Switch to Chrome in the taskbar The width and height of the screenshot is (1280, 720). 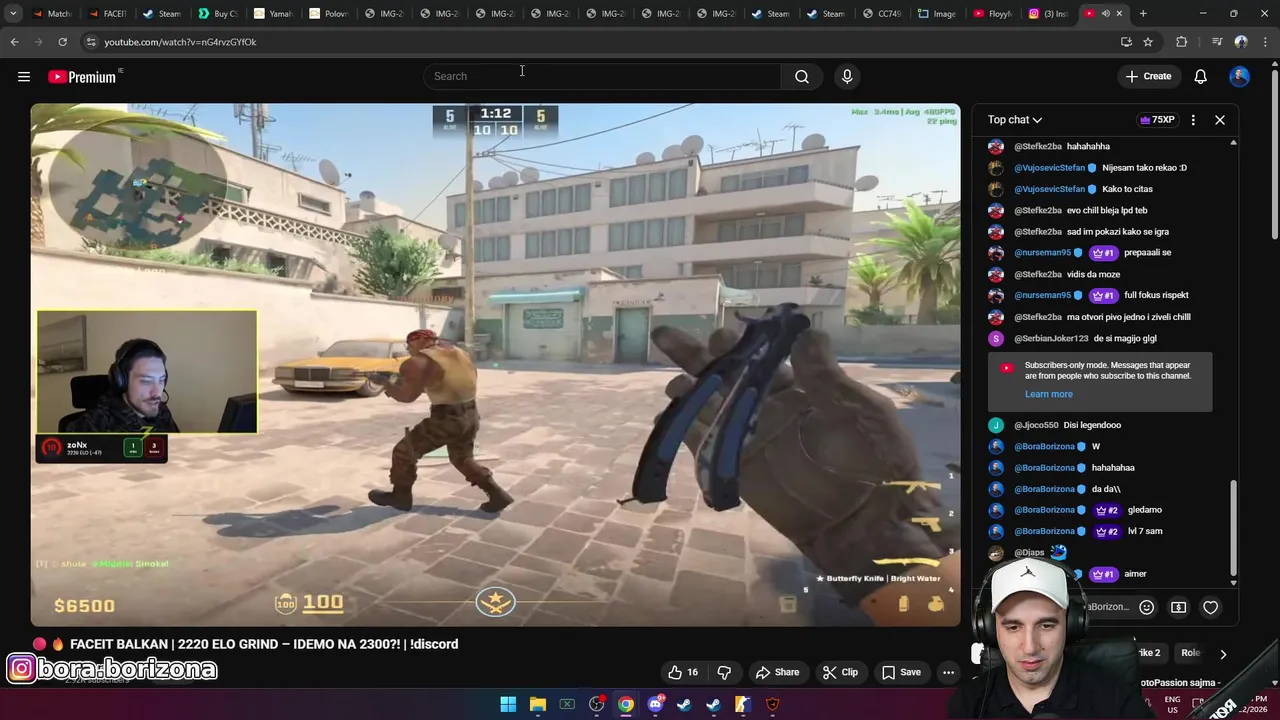click(x=626, y=704)
